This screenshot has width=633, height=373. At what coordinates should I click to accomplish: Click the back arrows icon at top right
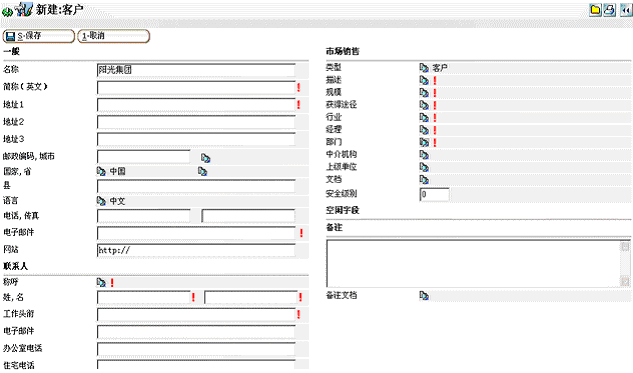click(626, 10)
